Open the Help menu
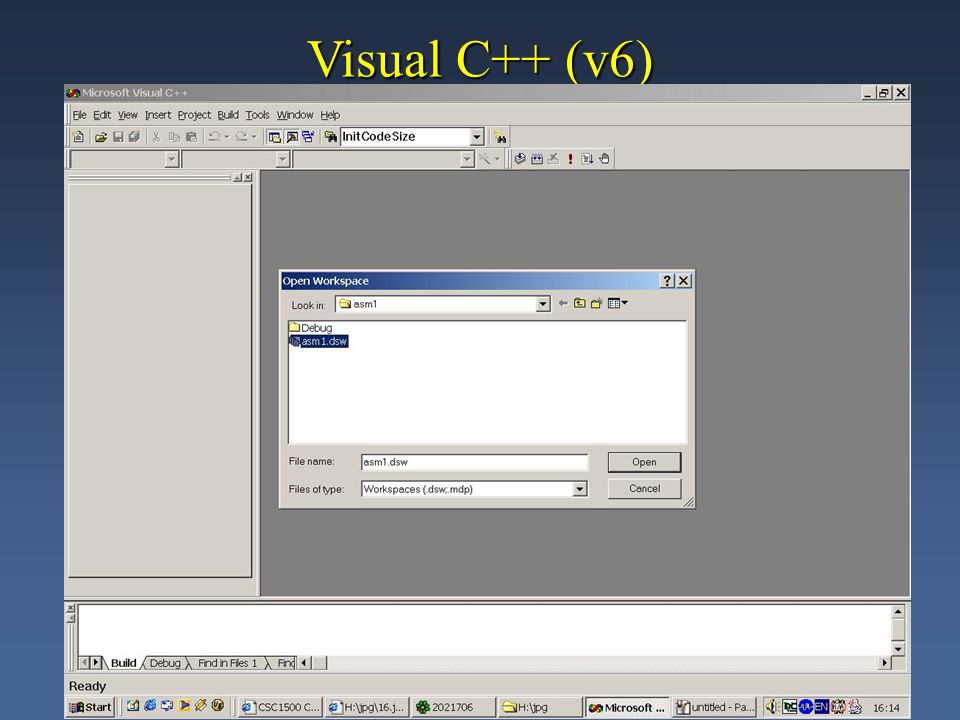Image resolution: width=960 pixels, height=720 pixels. click(x=330, y=115)
